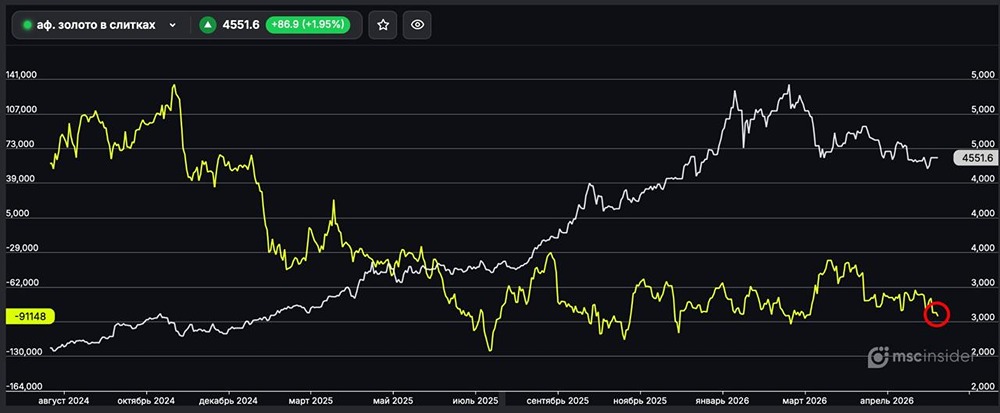This screenshot has width=1000, height=413.
Task: Click the yellow -91148 value label
Action: pos(29,315)
